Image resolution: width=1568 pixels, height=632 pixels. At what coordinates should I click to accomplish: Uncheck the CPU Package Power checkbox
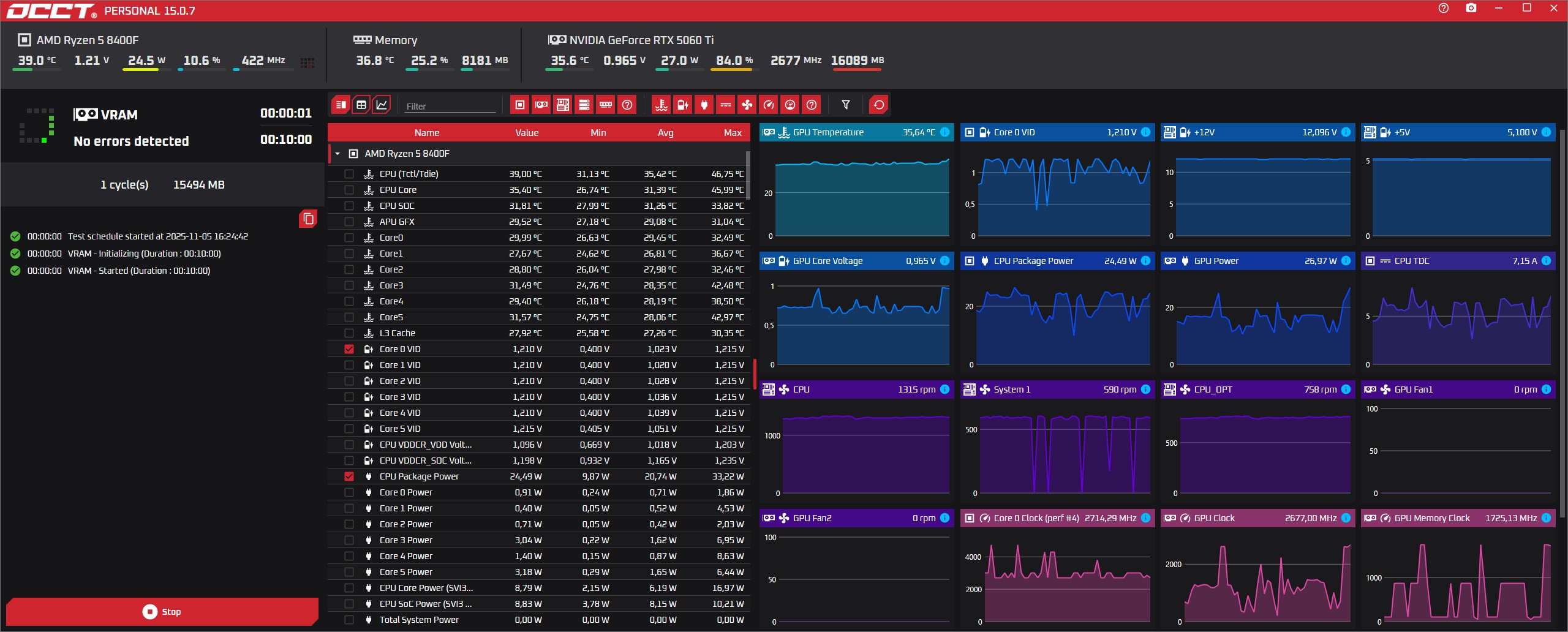(x=349, y=476)
